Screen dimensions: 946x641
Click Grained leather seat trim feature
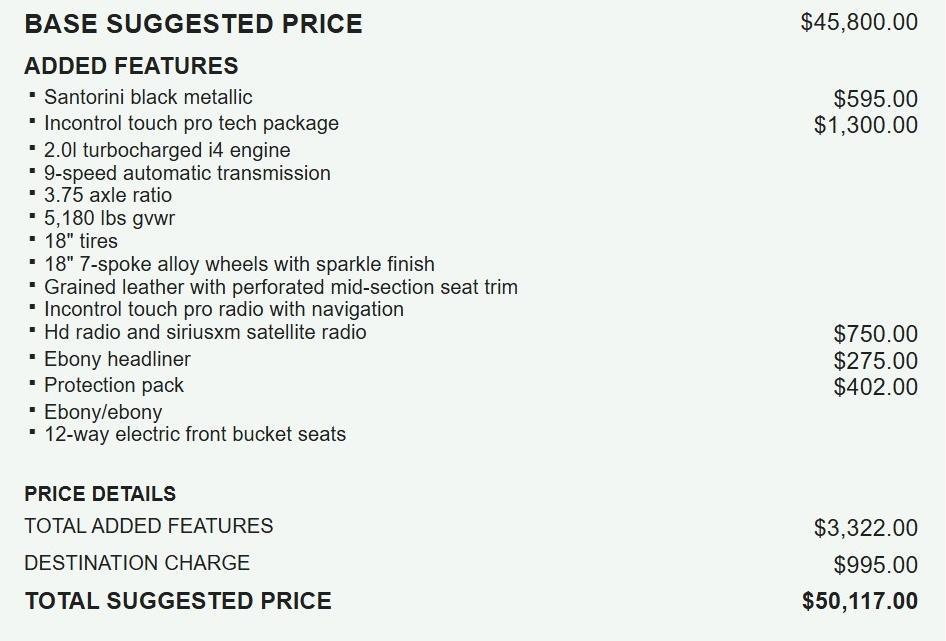click(281, 287)
